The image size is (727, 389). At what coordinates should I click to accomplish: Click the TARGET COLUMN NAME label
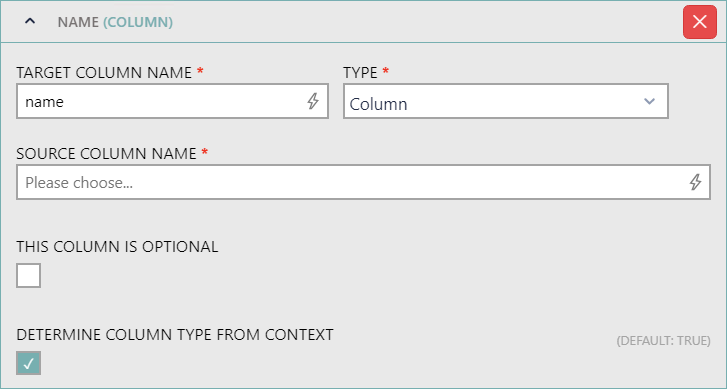pyautogui.click(x=104, y=73)
